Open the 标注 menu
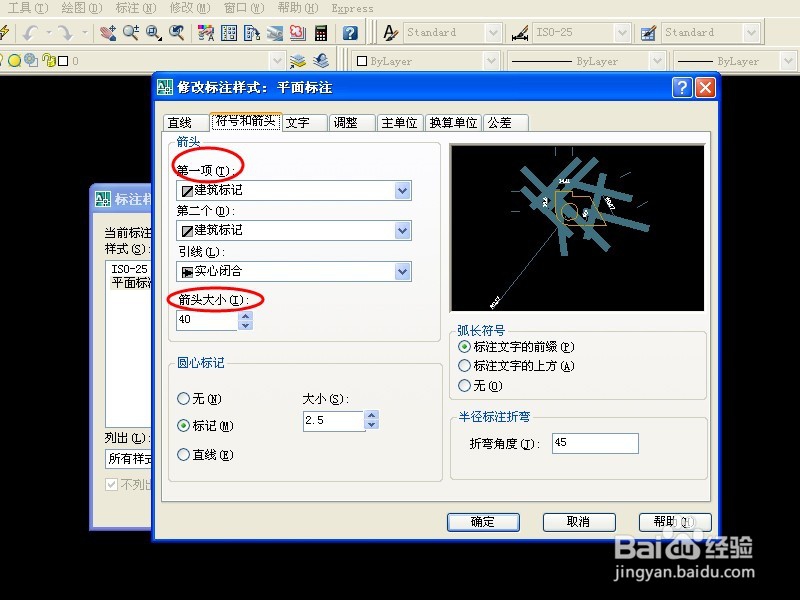Image resolution: width=800 pixels, height=600 pixels. point(136,8)
